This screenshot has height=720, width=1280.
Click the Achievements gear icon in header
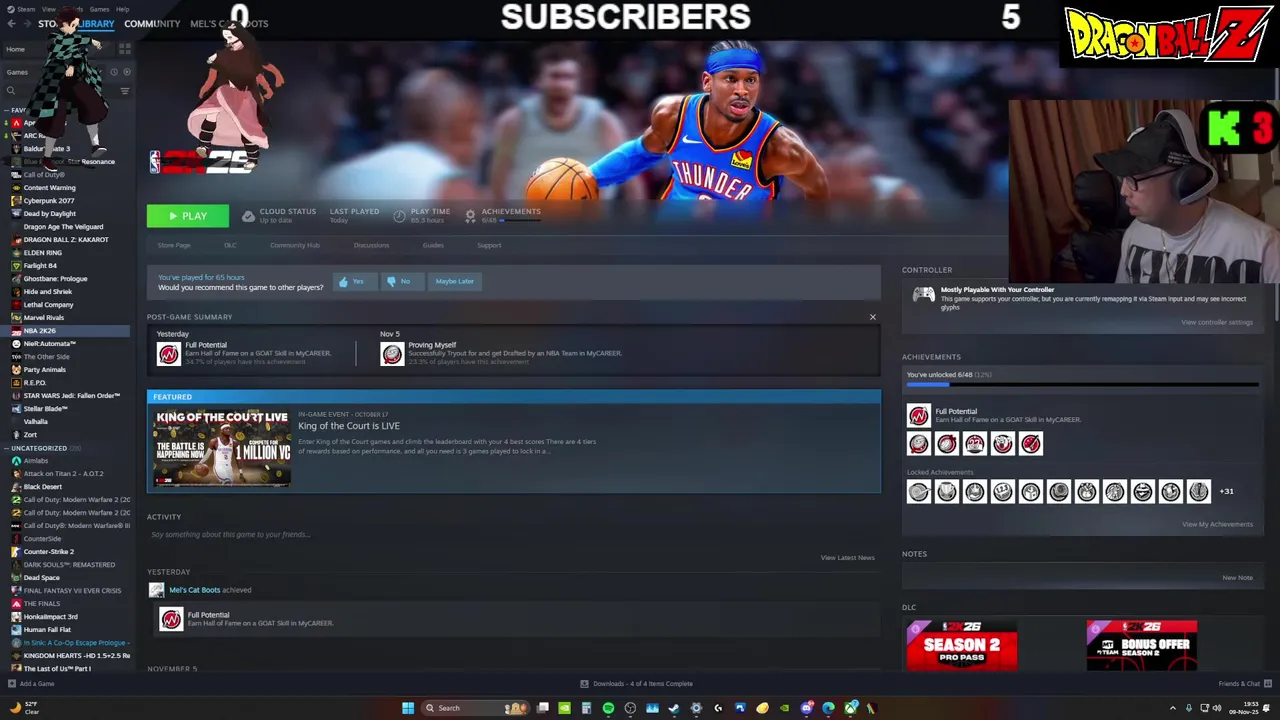click(x=470, y=215)
